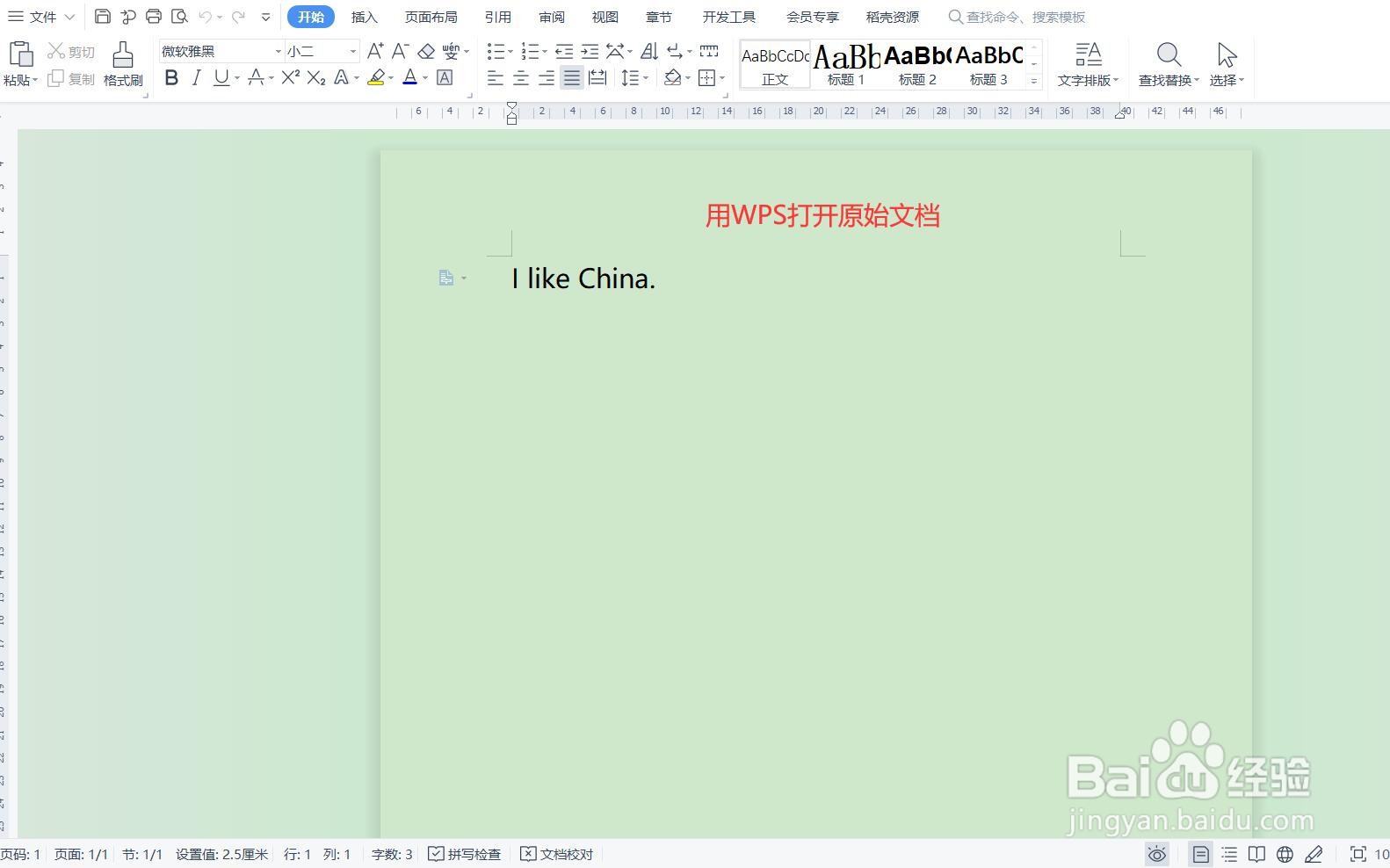
Task: Click the paragraph layout icon beside text
Action: click(446, 278)
